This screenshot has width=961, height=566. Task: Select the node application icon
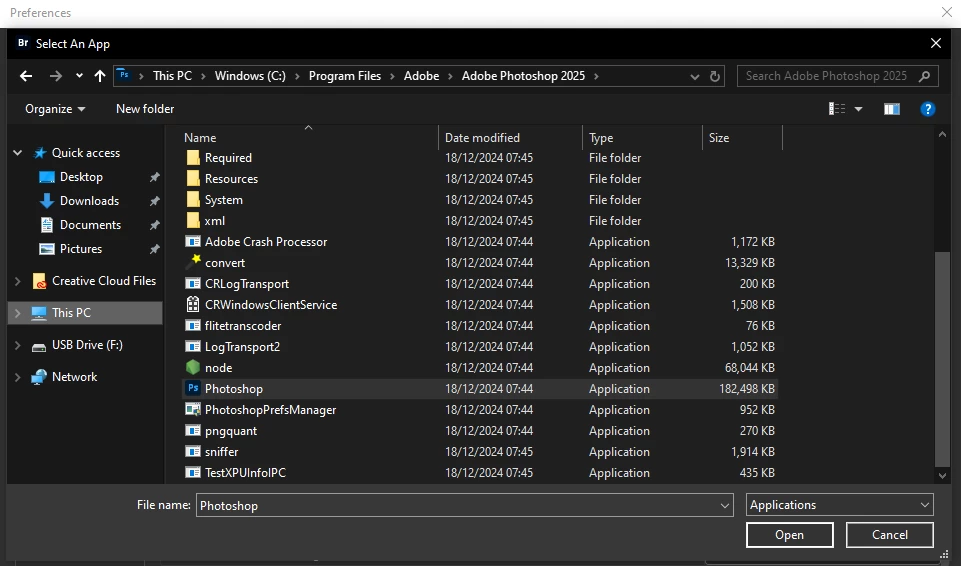[x=193, y=368]
